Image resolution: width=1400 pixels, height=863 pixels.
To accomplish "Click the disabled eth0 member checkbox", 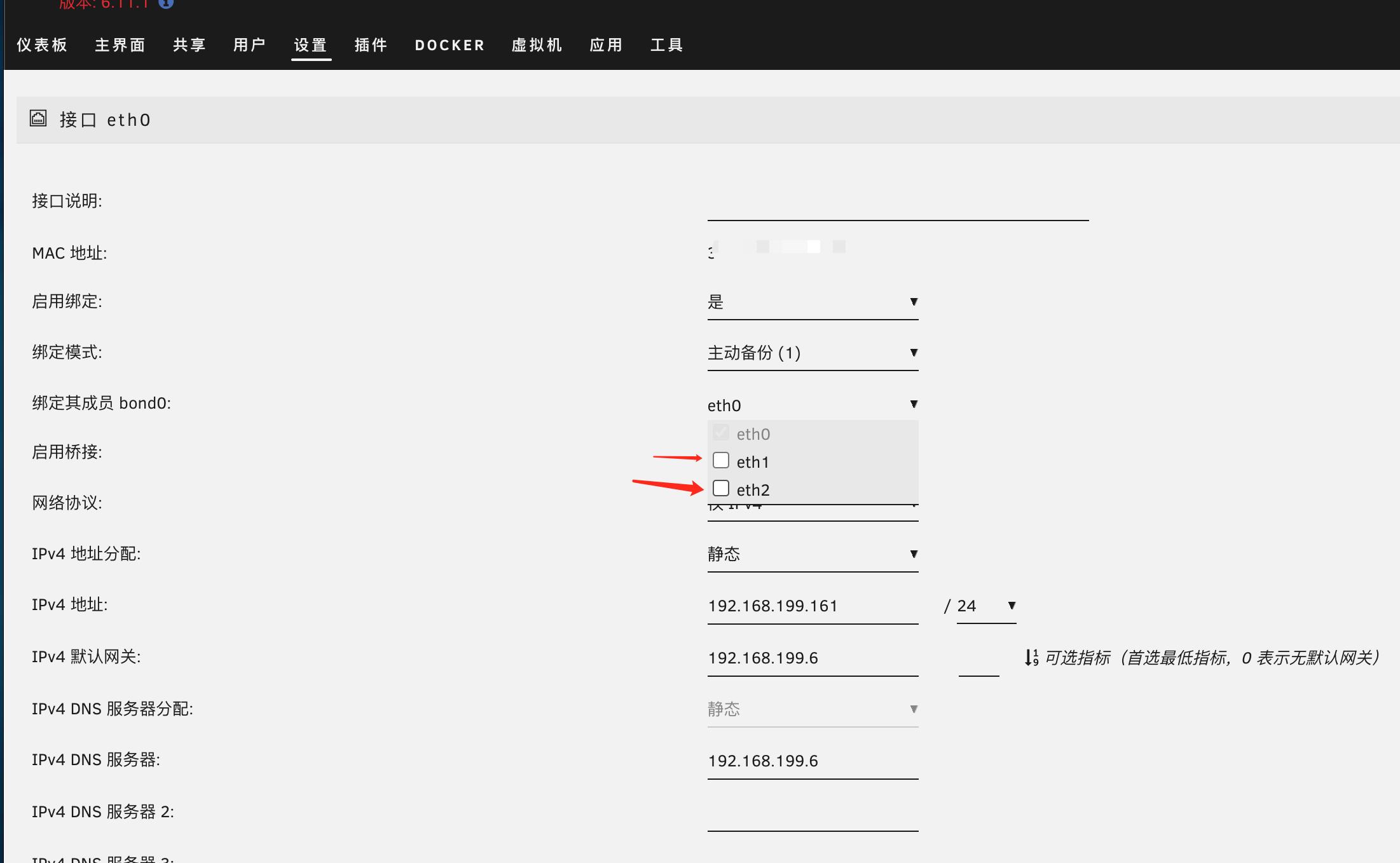I will [721, 433].
